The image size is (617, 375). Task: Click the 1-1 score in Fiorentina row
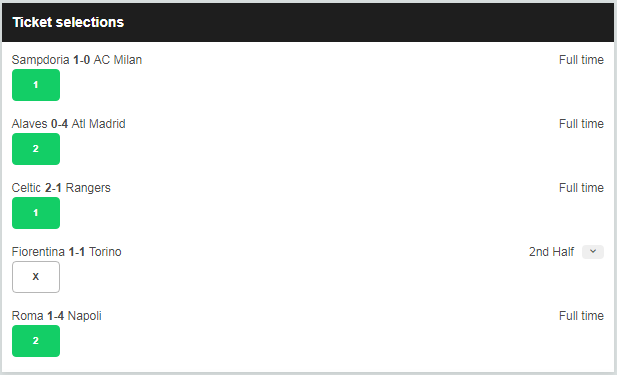click(x=77, y=252)
